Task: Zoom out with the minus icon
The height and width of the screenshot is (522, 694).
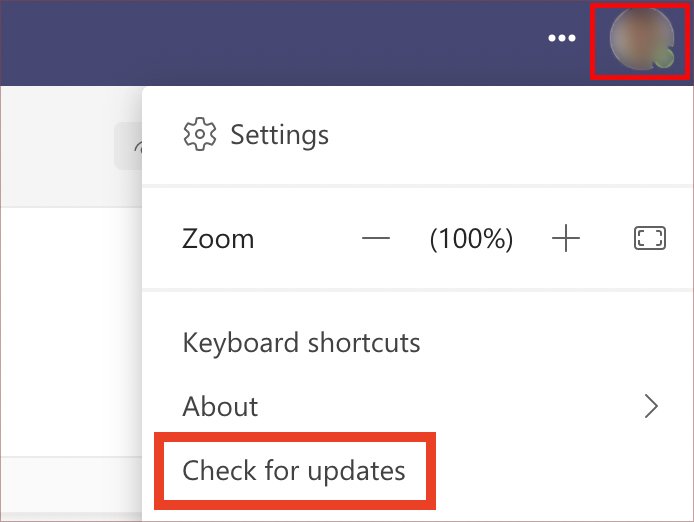Action: [x=376, y=239]
